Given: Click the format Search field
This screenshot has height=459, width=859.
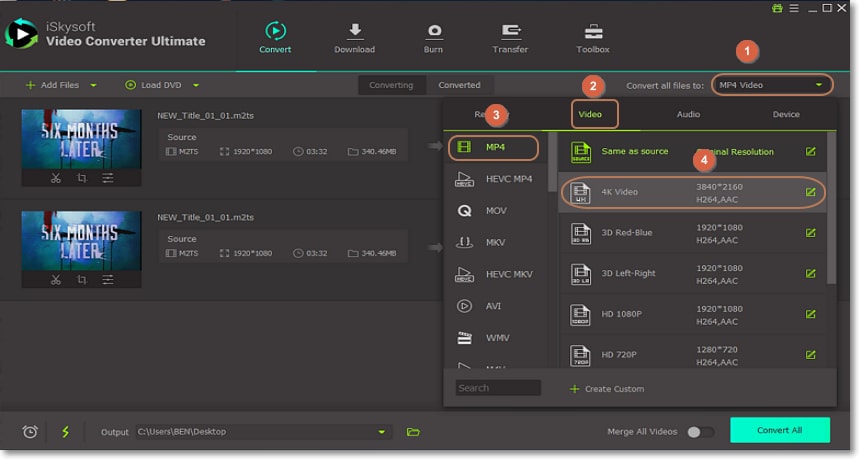Looking at the screenshot, I should coord(498,388).
